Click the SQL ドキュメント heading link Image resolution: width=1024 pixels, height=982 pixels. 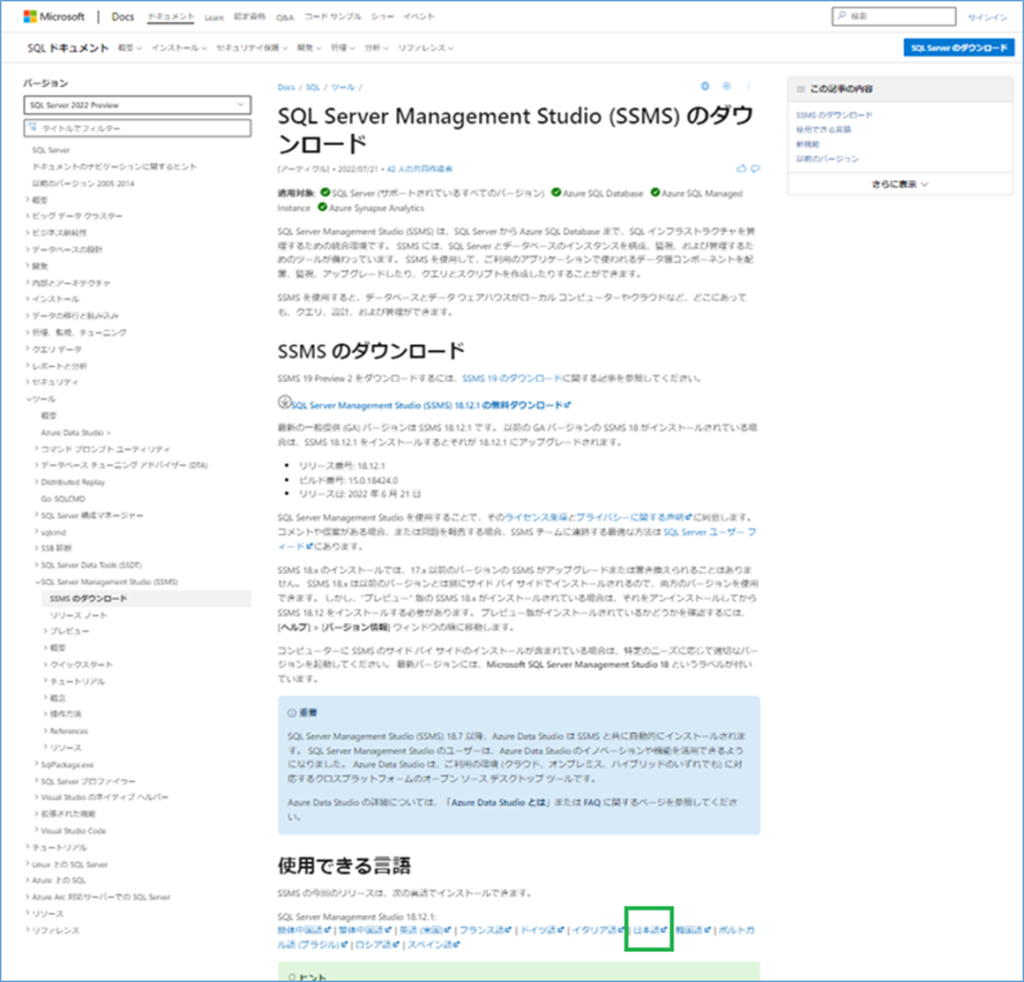tap(68, 48)
